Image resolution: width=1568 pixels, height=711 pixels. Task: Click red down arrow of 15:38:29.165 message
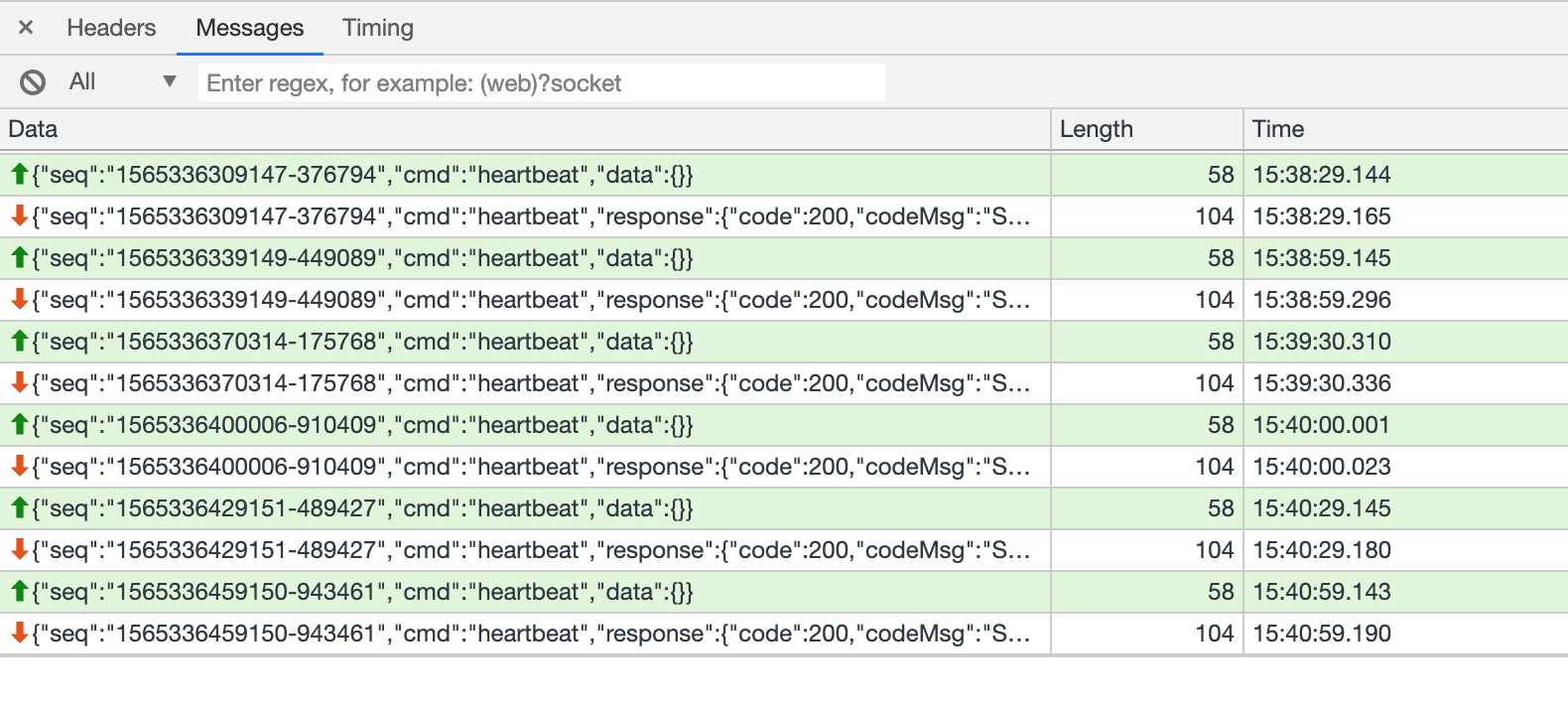pos(19,216)
